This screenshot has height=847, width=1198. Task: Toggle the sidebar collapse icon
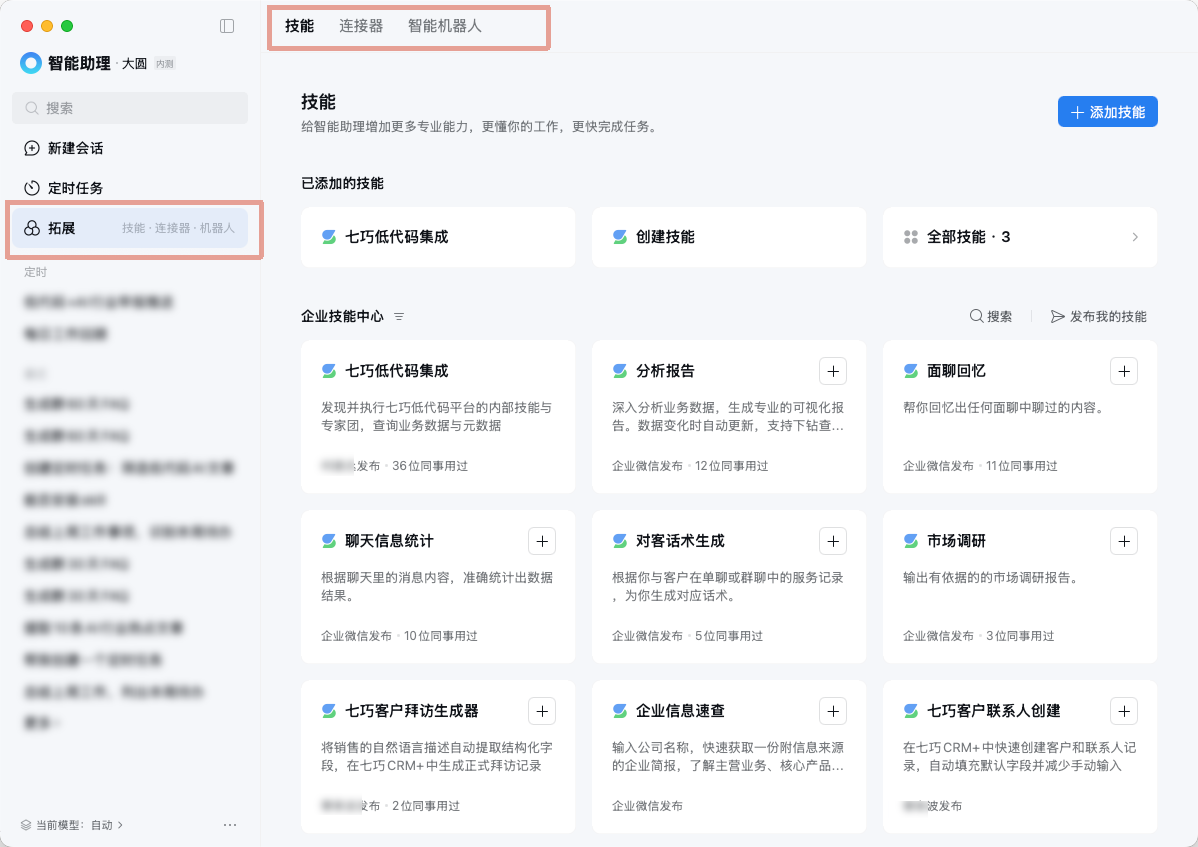tap(227, 26)
